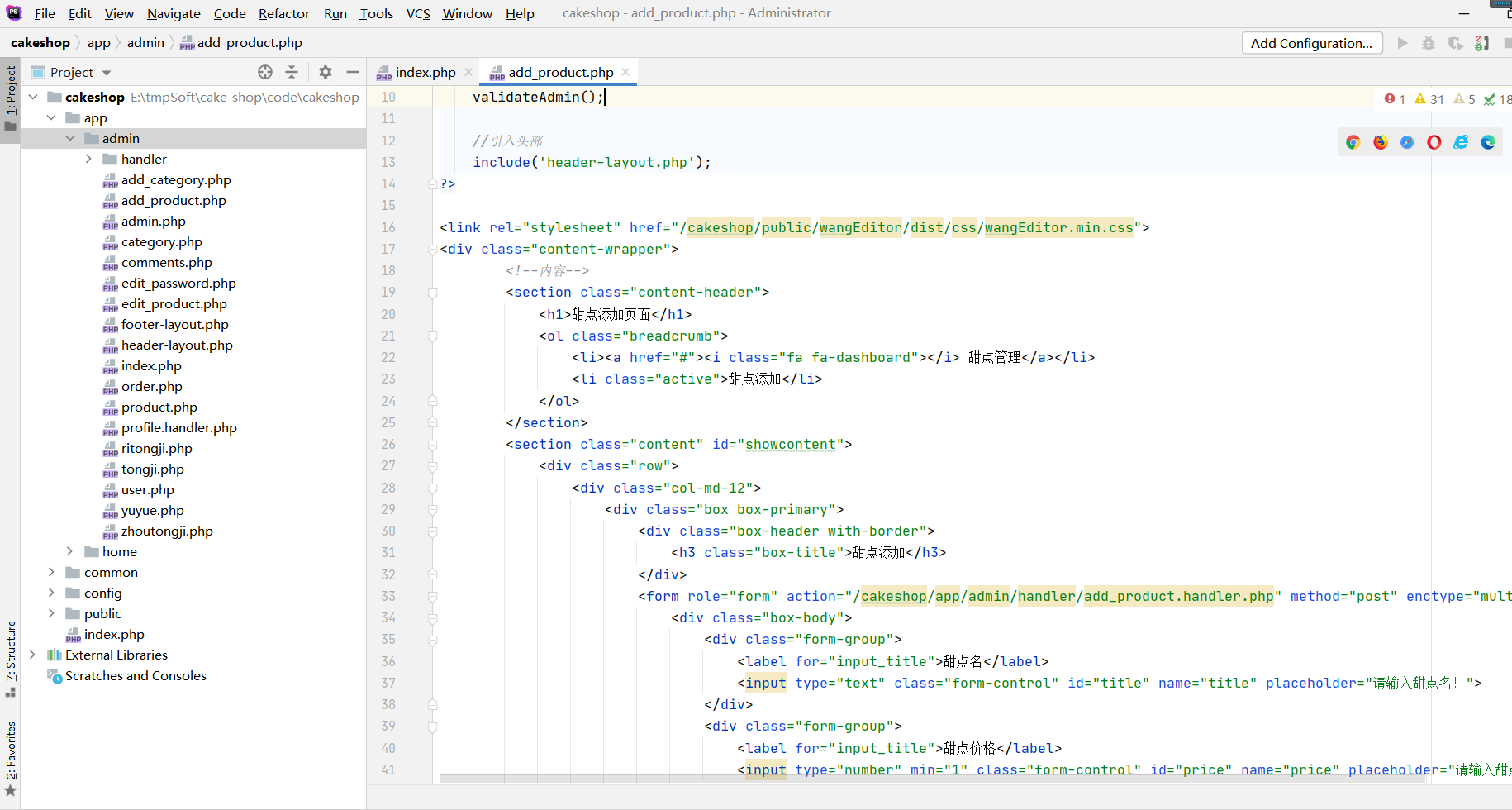This screenshot has width=1512, height=810.
Task: Open page in Opera browser icon
Action: click(1434, 142)
